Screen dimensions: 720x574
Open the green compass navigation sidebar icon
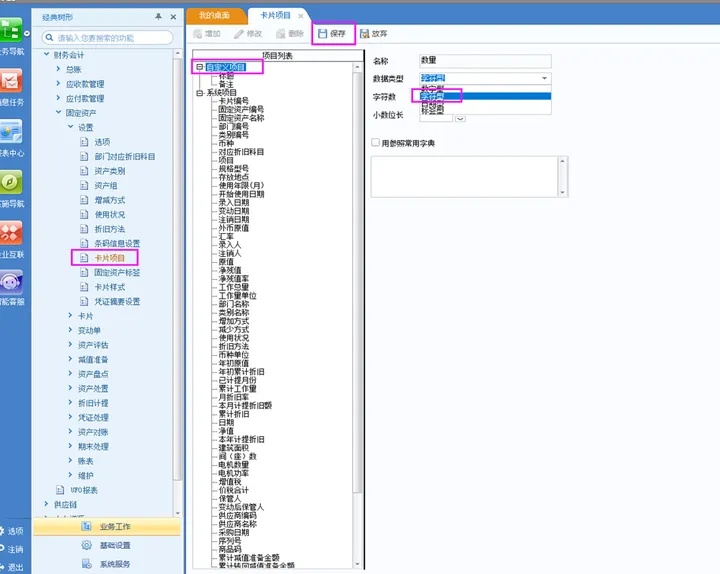12,183
